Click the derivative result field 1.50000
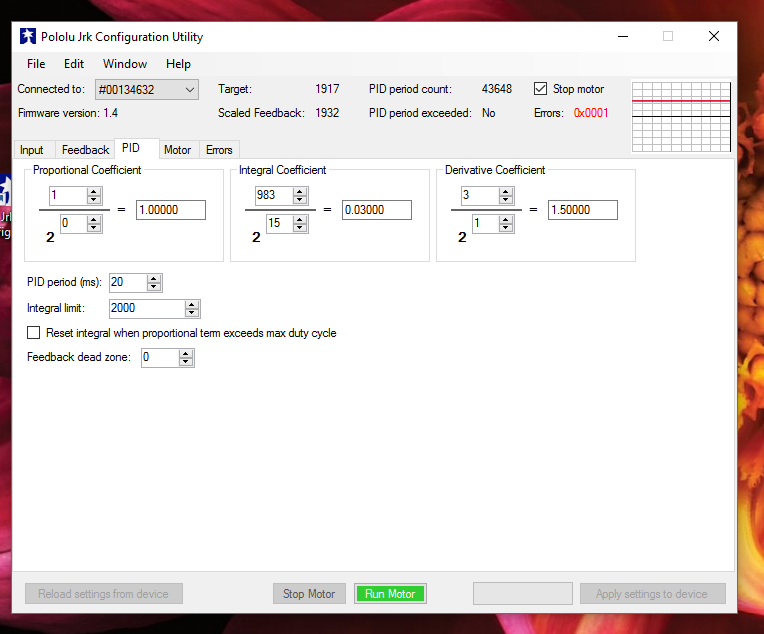The width and height of the screenshot is (764, 634). 583,210
